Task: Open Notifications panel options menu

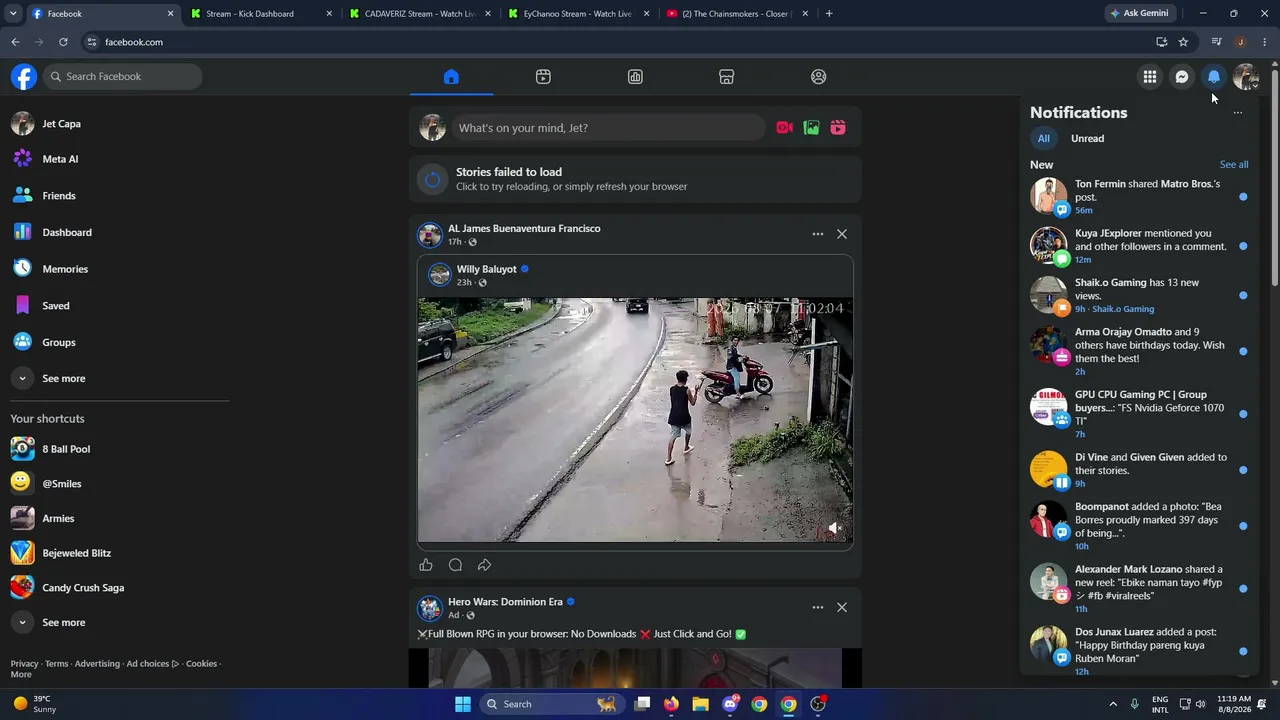Action: coord(1238,113)
